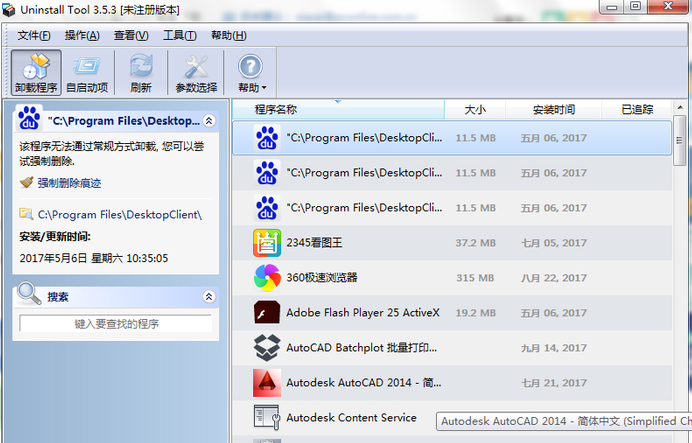Click the Uninstall Tool title bar app icon

pos(8,10)
